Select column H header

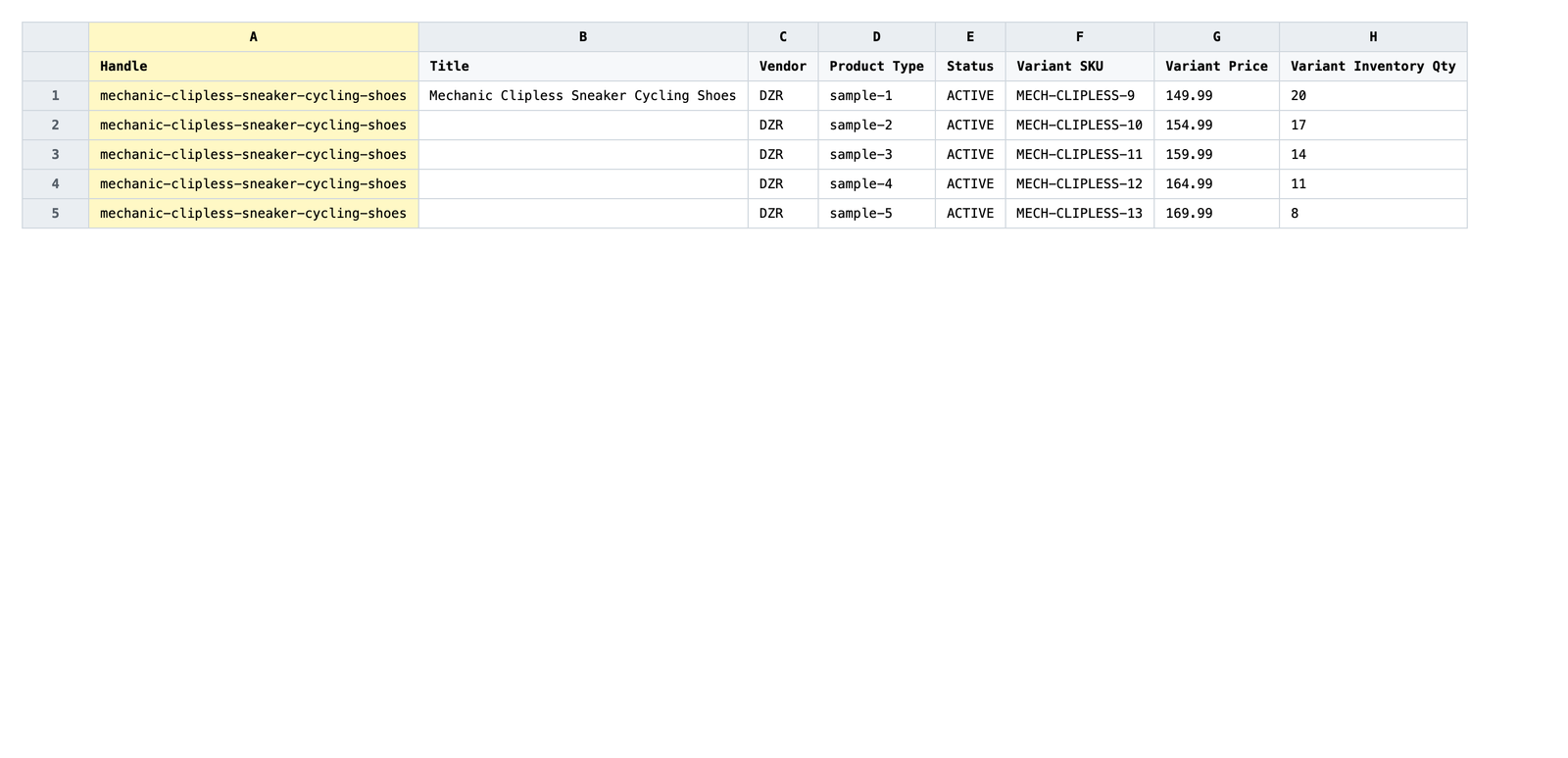[1373, 37]
